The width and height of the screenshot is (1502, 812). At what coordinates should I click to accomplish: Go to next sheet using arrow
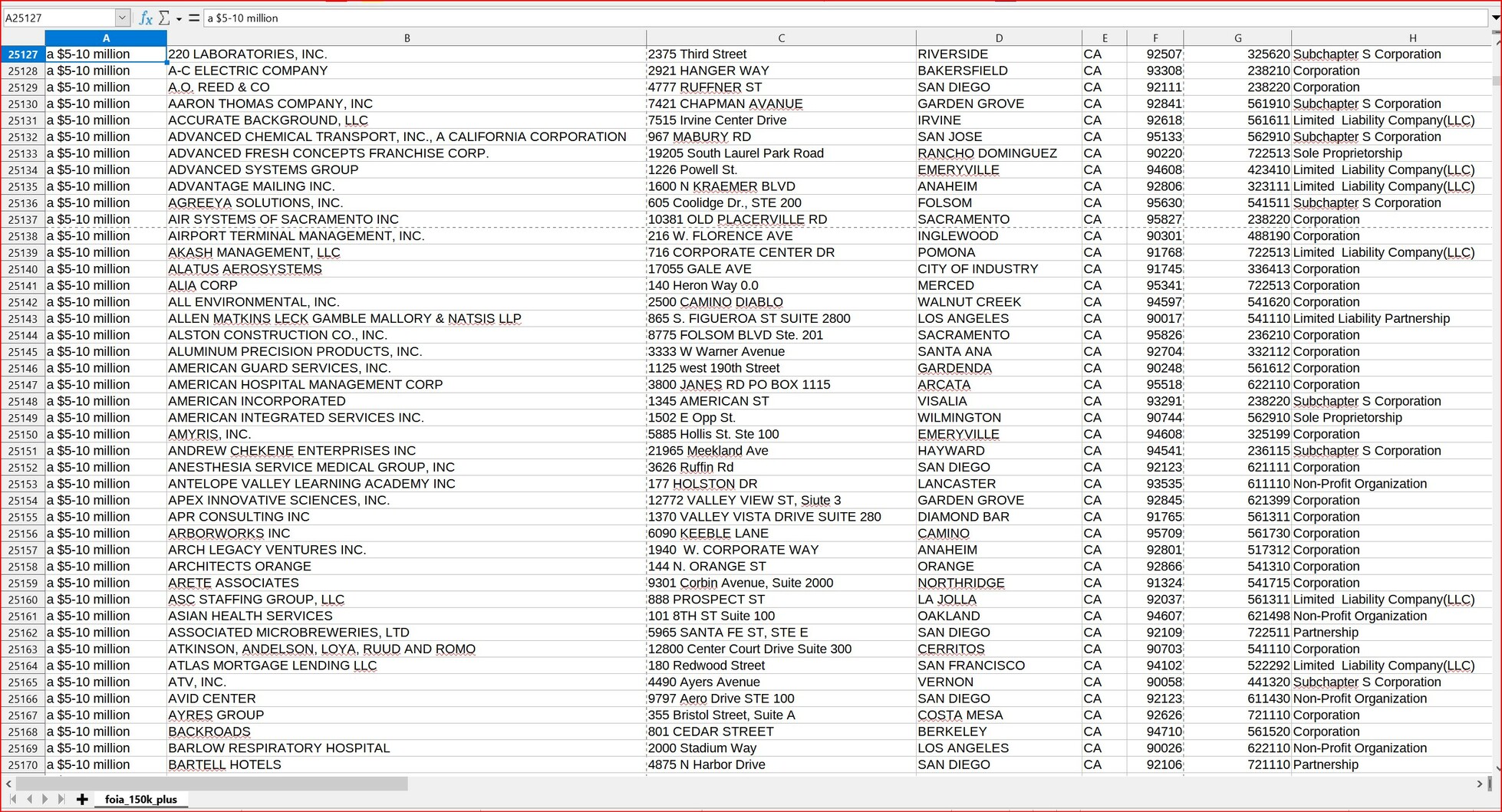tap(45, 799)
